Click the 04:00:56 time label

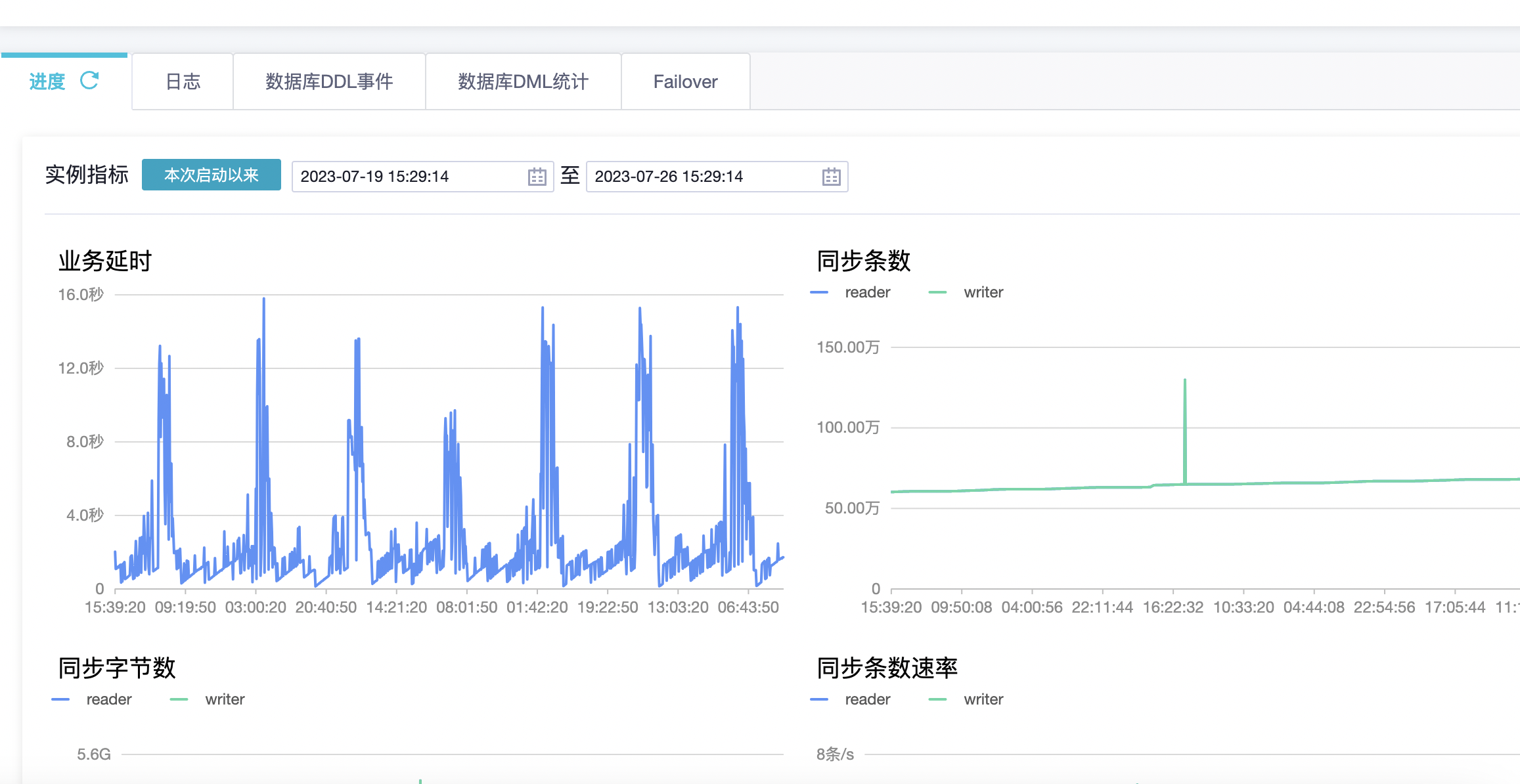click(1032, 607)
